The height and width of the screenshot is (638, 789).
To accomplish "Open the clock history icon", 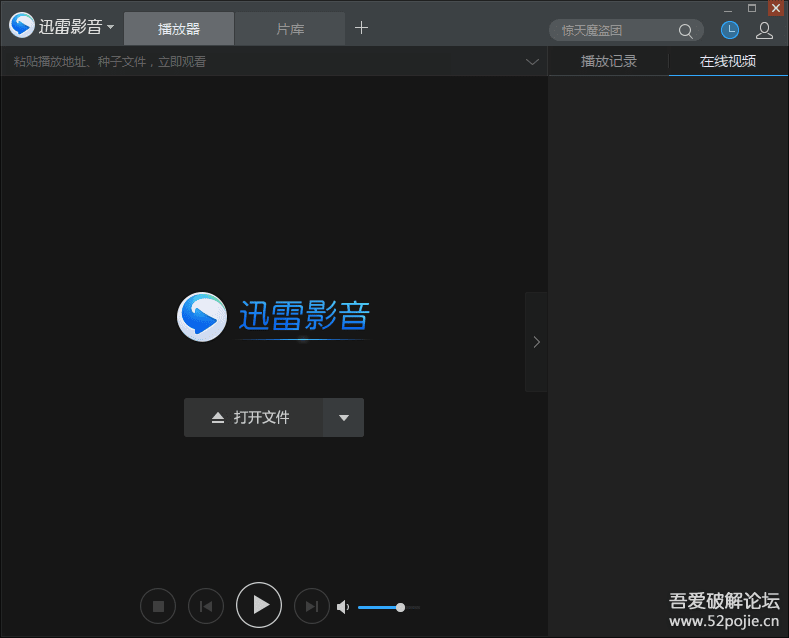I will pos(730,30).
